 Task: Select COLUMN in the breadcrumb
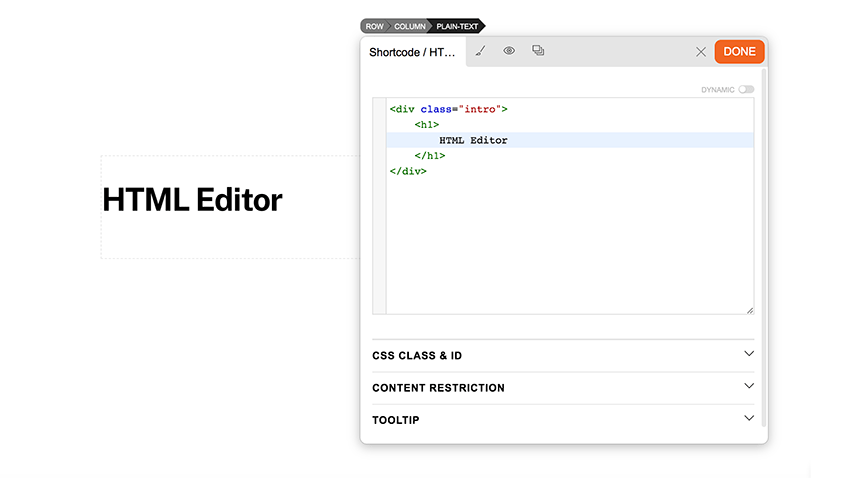coord(409,26)
